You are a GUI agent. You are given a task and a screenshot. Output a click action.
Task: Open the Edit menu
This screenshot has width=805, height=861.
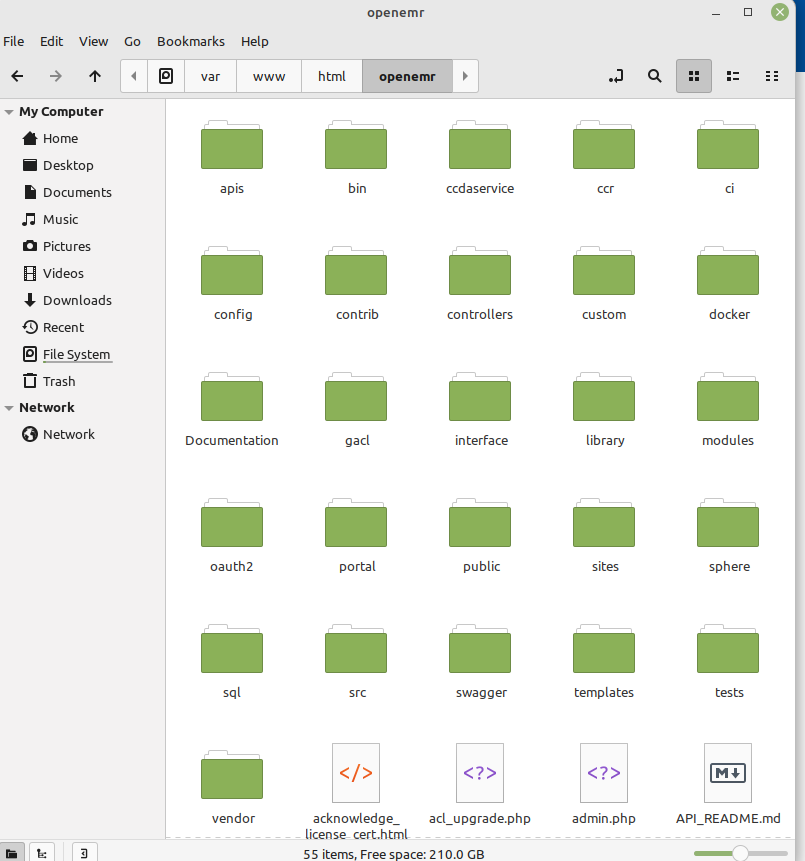coord(52,42)
